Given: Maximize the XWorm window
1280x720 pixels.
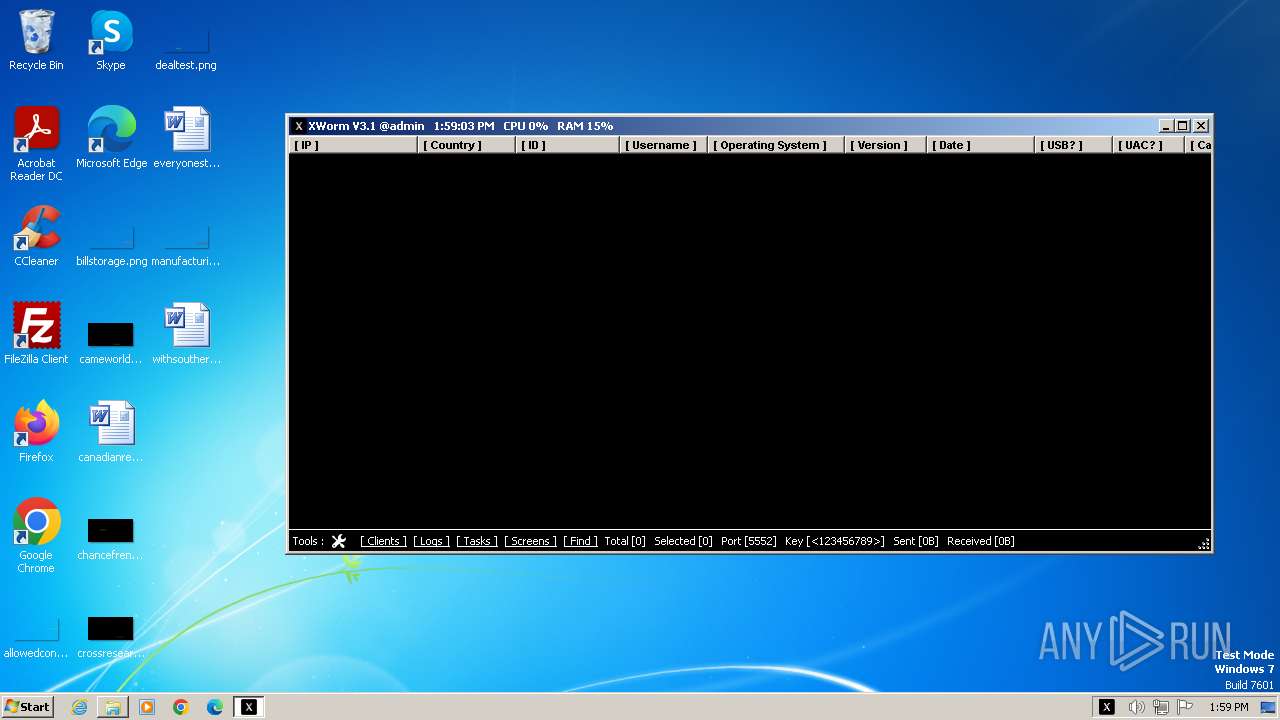Looking at the screenshot, I should [x=1182, y=126].
